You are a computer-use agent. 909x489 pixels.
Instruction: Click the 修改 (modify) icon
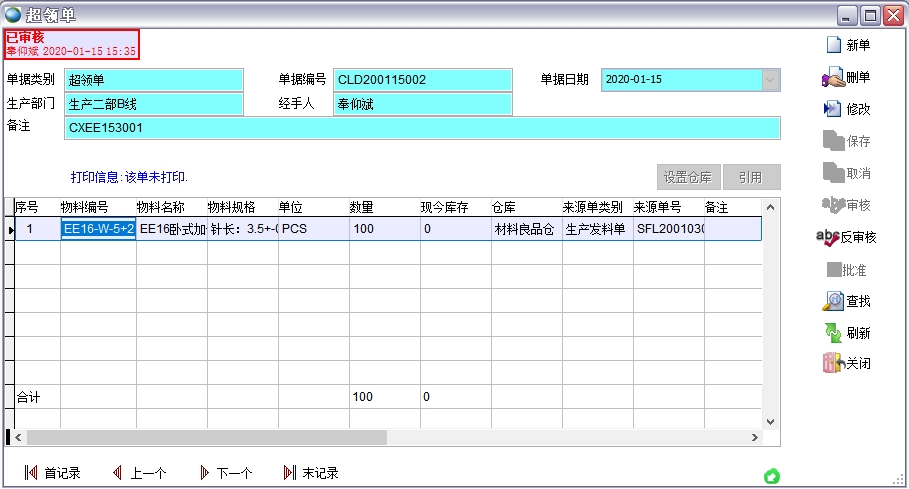pyautogui.click(x=833, y=109)
